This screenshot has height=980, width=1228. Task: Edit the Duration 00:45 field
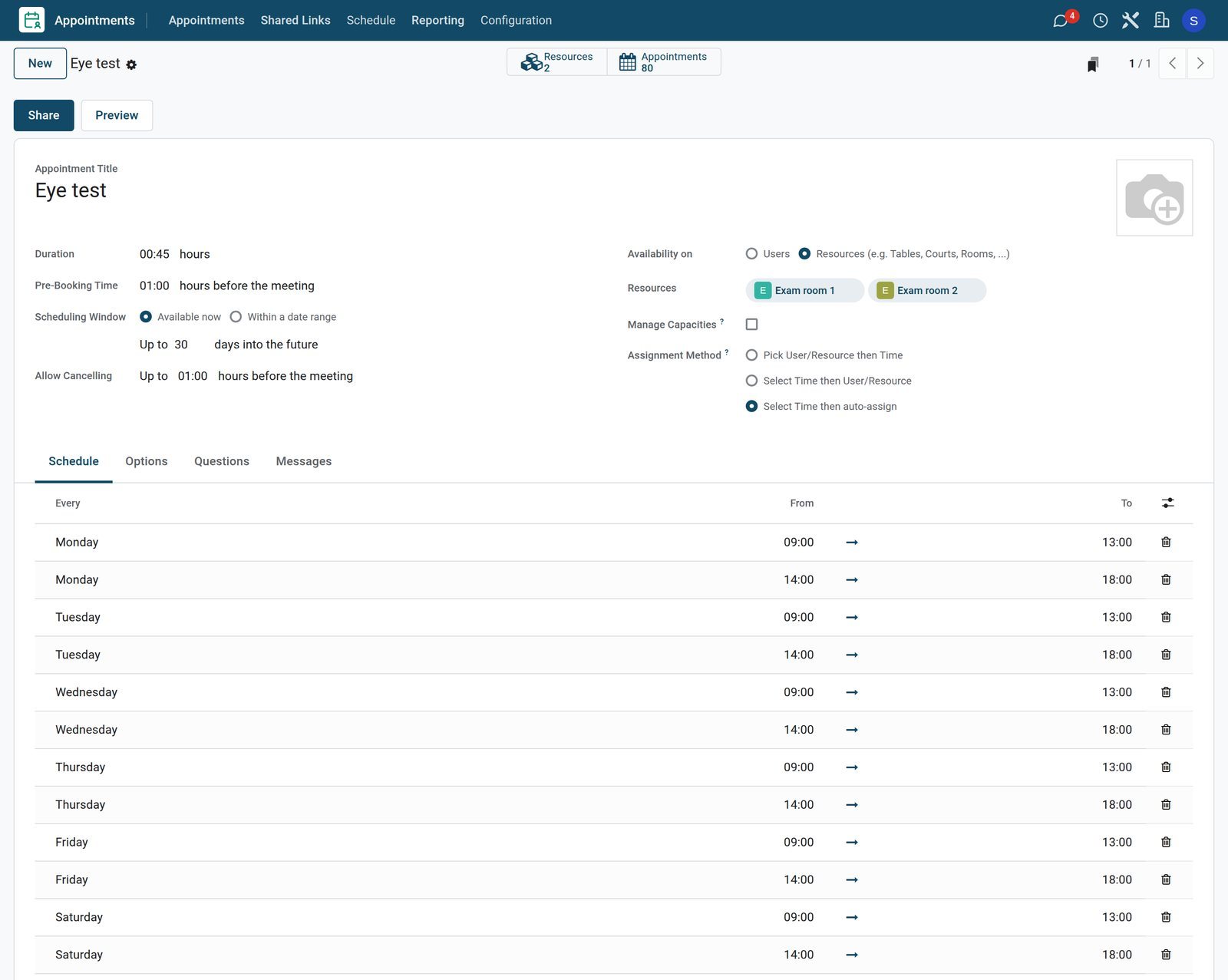[154, 254]
